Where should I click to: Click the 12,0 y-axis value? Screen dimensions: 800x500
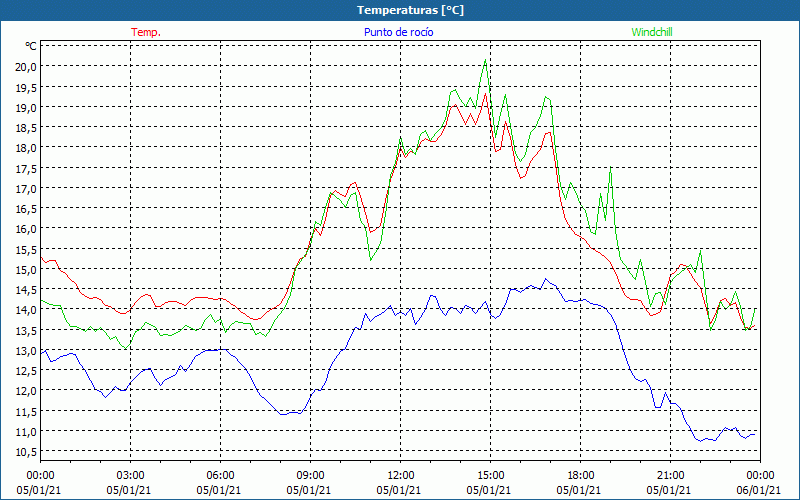click(x=27, y=391)
